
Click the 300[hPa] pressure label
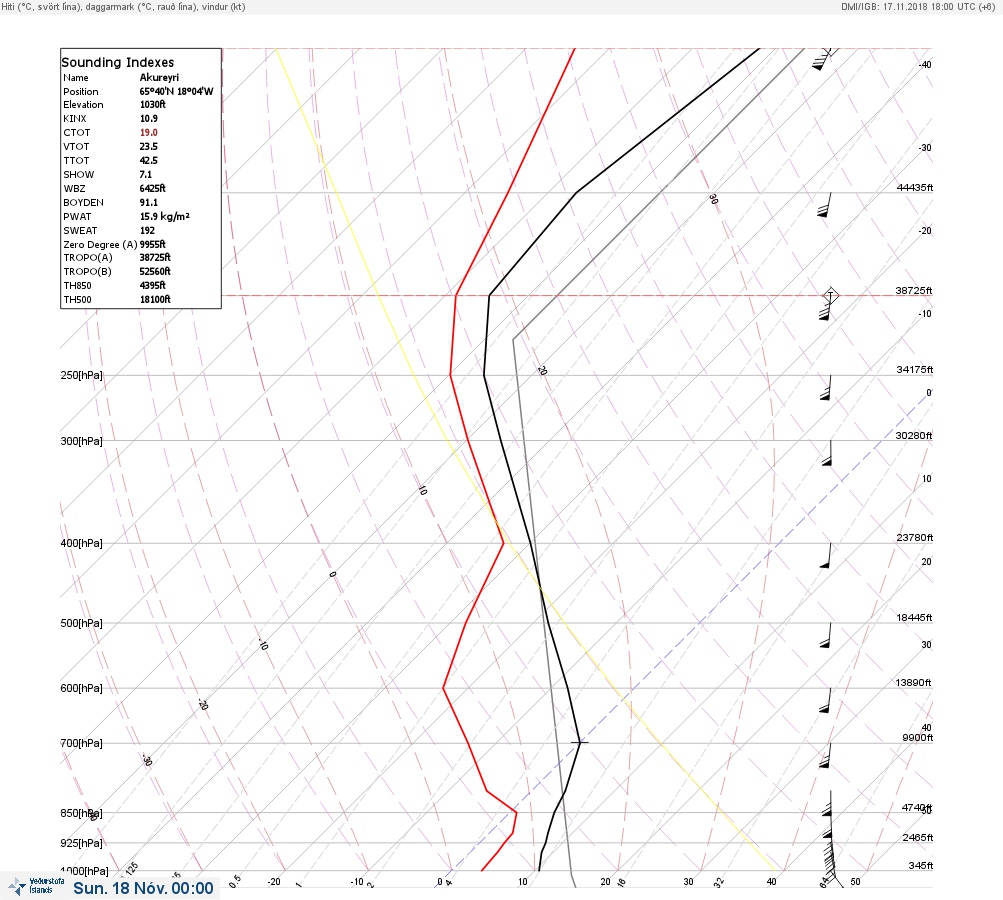[x=81, y=441]
